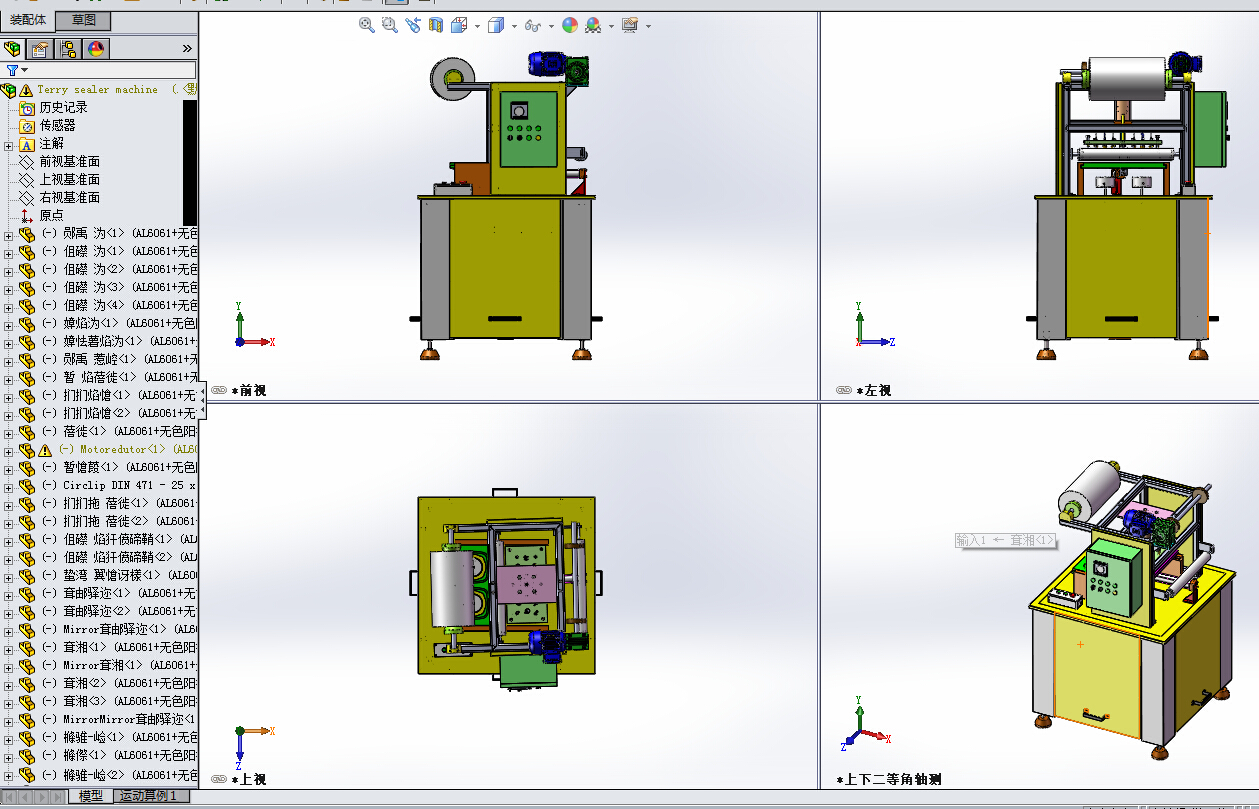Select the 前视基准面 plane

tap(69, 161)
